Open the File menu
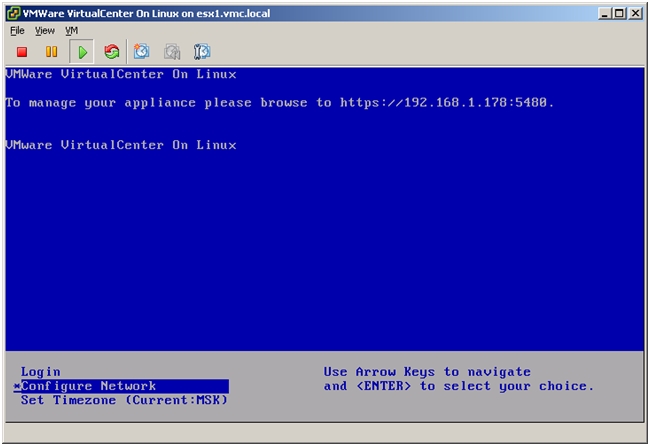Image resolution: width=650 pixels, height=446 pixels. pyautogui.click(x=17, y=31)
